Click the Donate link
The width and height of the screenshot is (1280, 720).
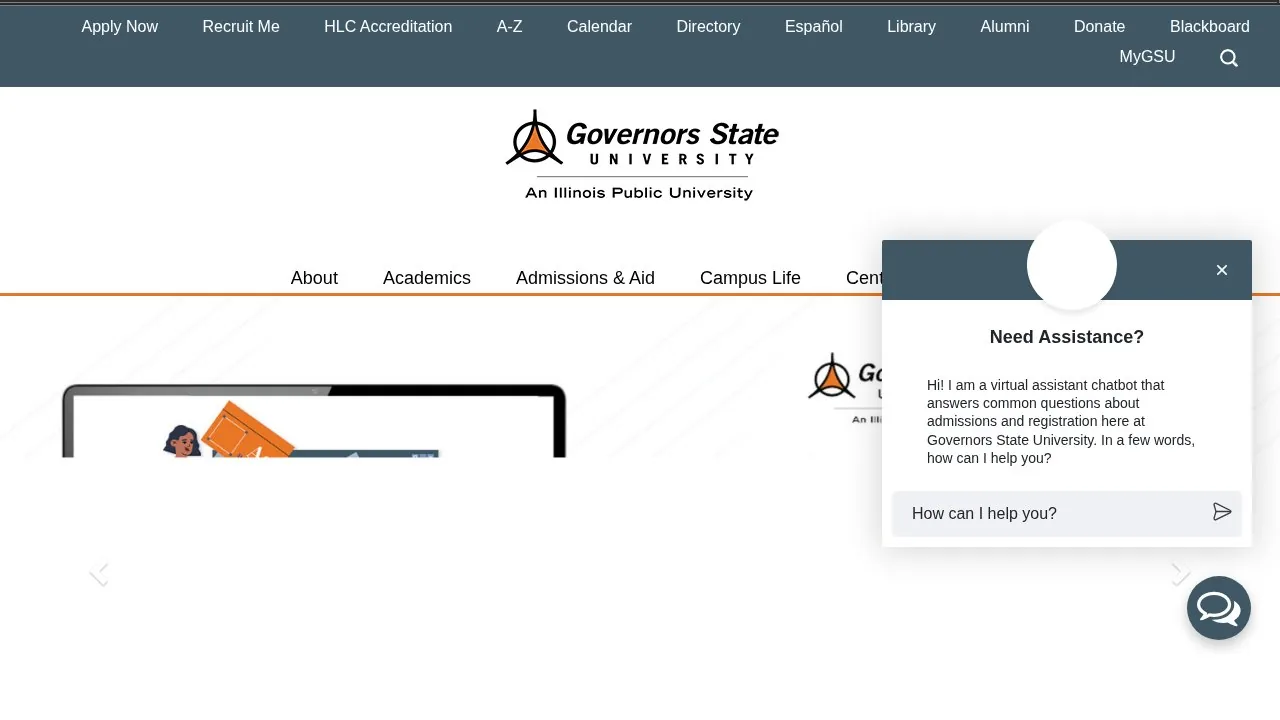tap(1099, 27)
